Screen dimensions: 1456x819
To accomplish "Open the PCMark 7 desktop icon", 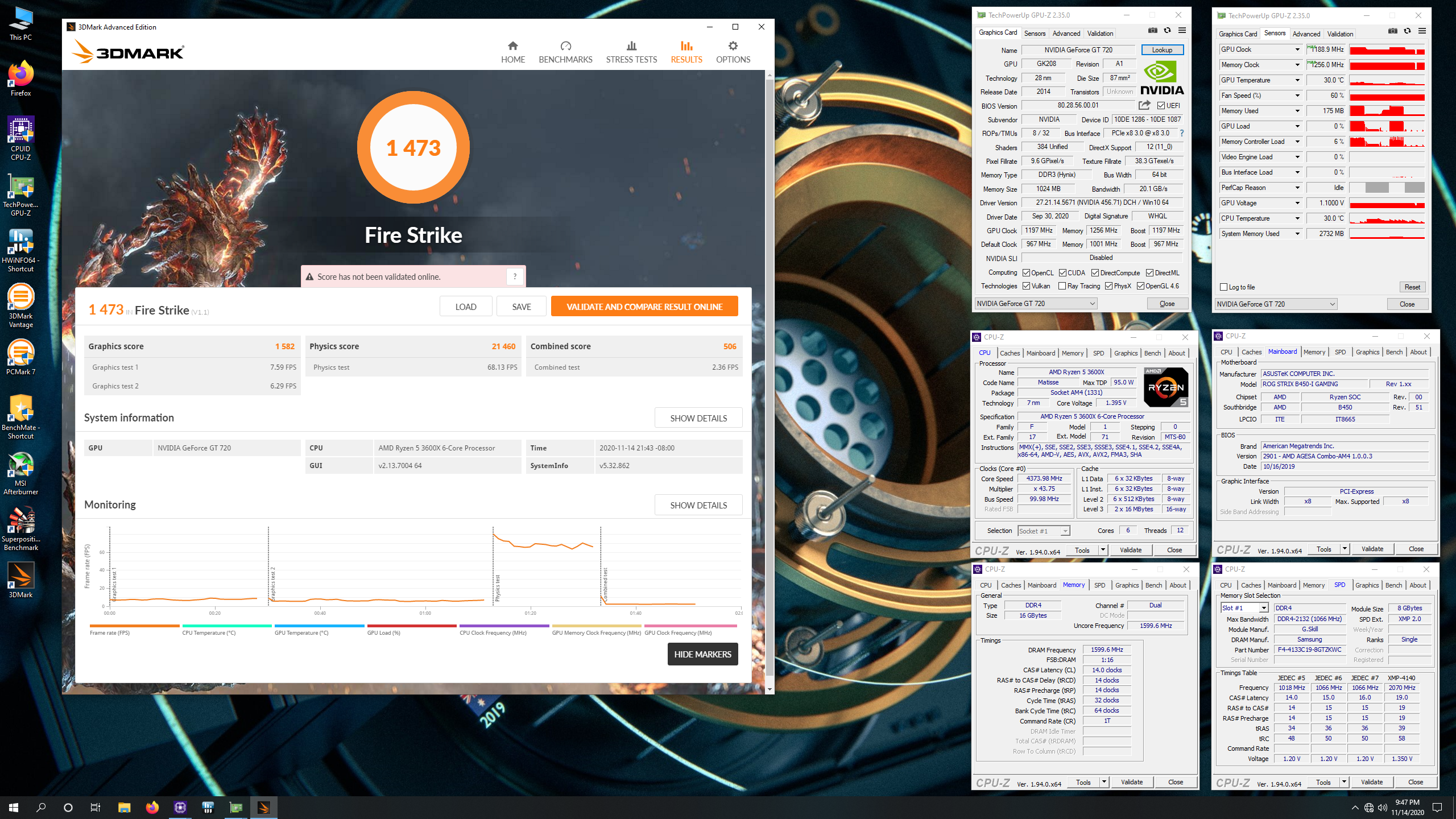I will click(x=21, y=357).
